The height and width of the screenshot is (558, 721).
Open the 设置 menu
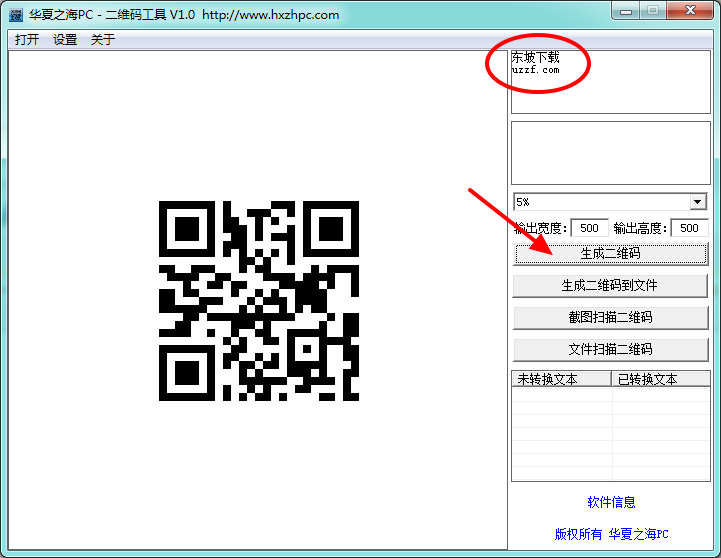click(x=65, y=40)
